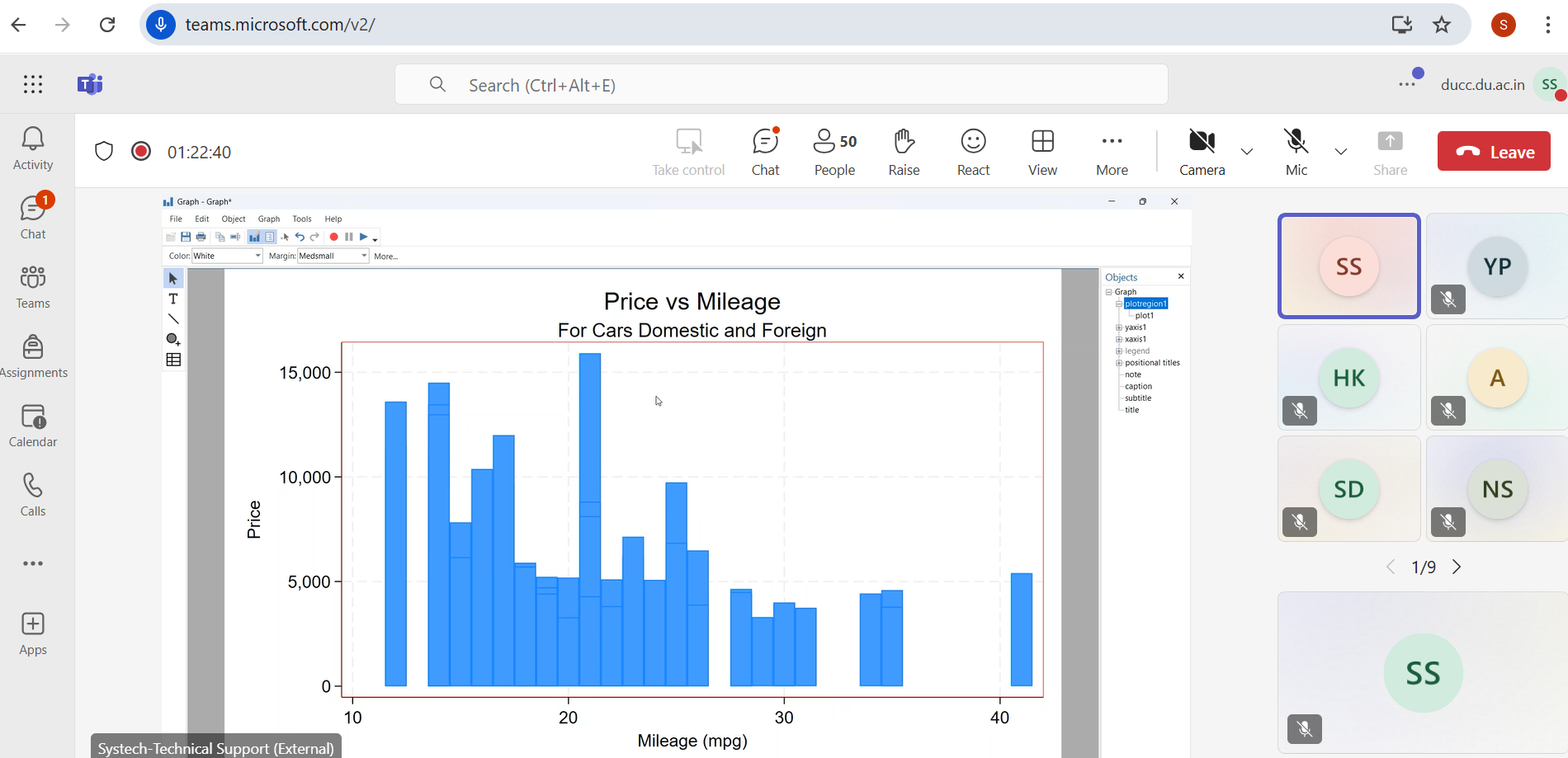Viewport: 1568px width, 758px height.
Task: Expand Camera options dropdown arrow
Action: click(1247, 152)
